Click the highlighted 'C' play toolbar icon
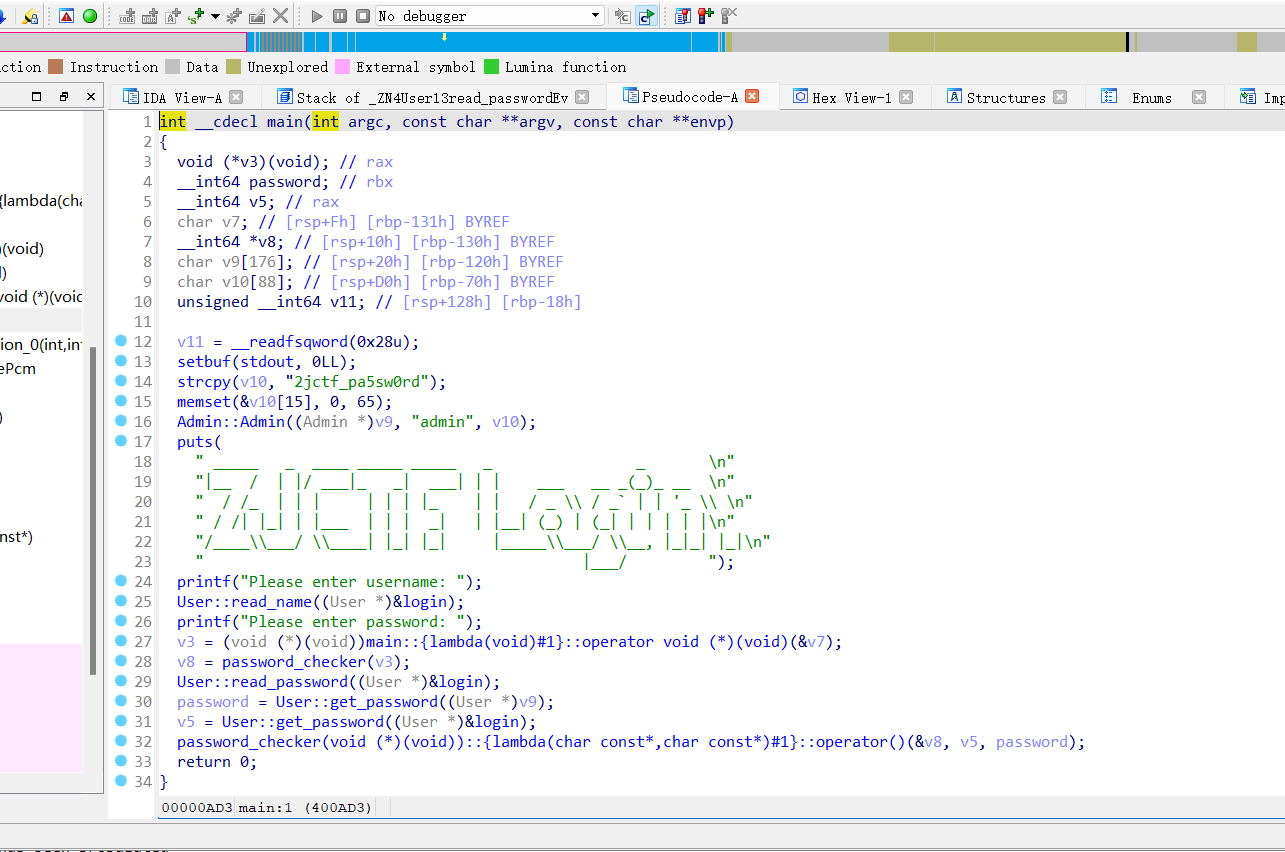Viewport: 1285px width, 852px height. 646,16
